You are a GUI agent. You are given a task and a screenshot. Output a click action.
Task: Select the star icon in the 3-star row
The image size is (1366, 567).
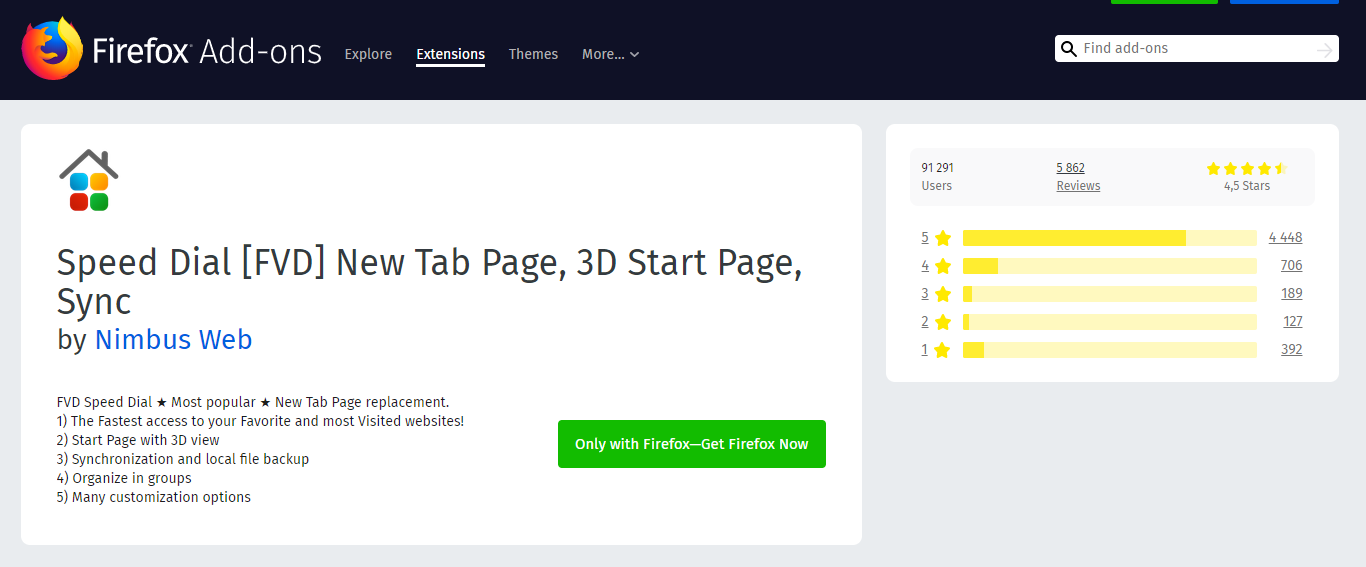click(942, 294)
